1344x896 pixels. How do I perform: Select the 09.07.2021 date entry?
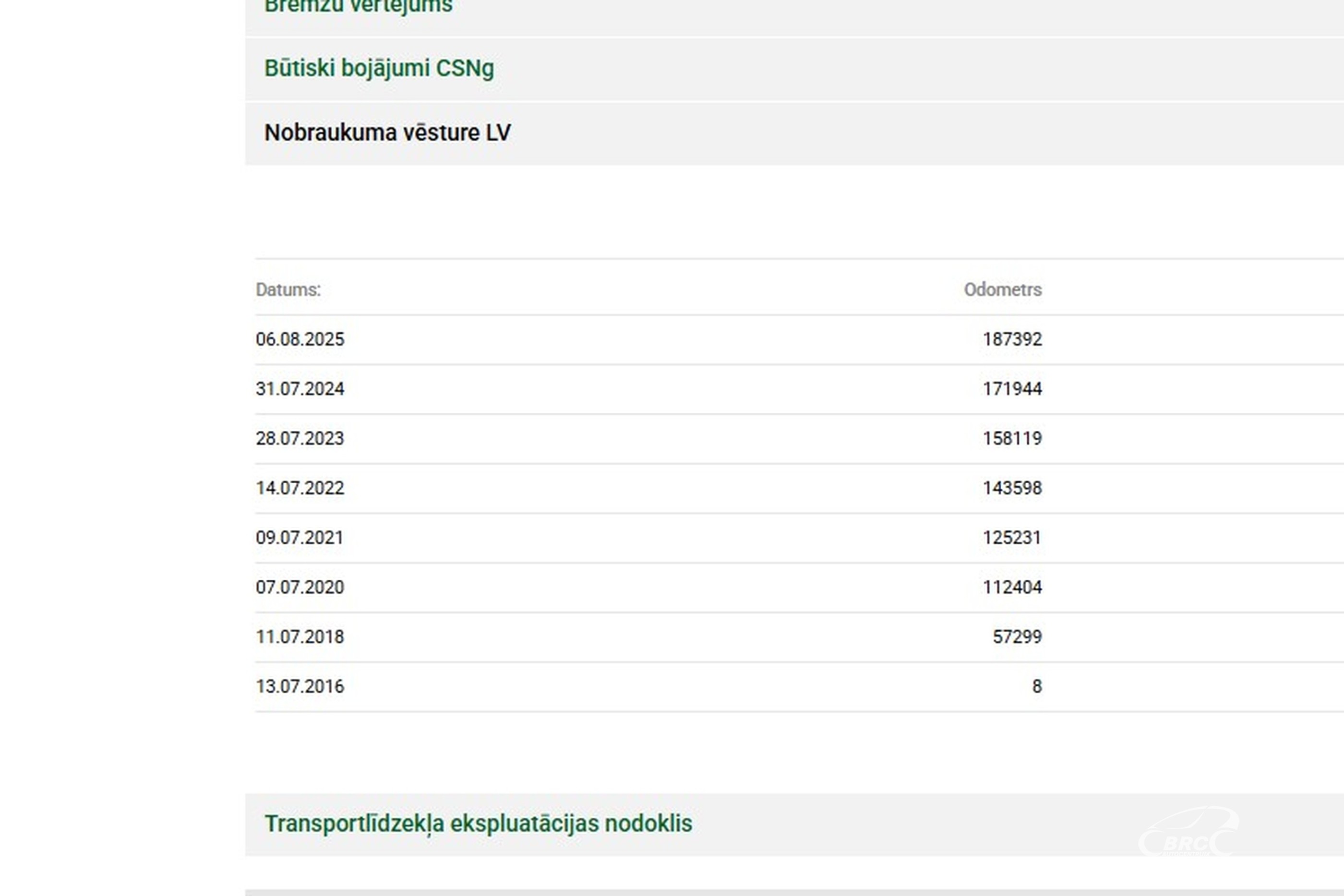300,538
